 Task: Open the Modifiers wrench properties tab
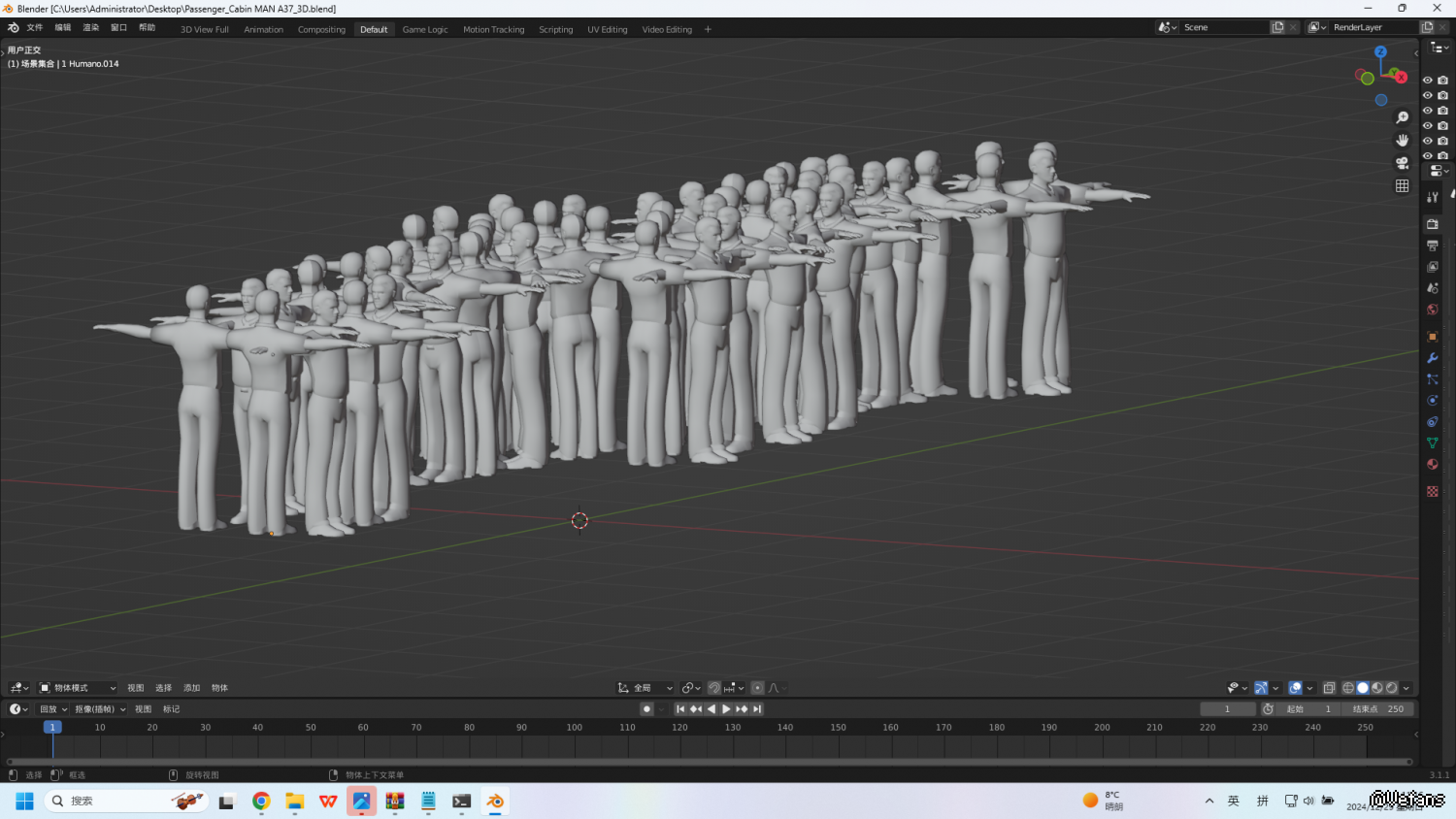(1432, 358)
